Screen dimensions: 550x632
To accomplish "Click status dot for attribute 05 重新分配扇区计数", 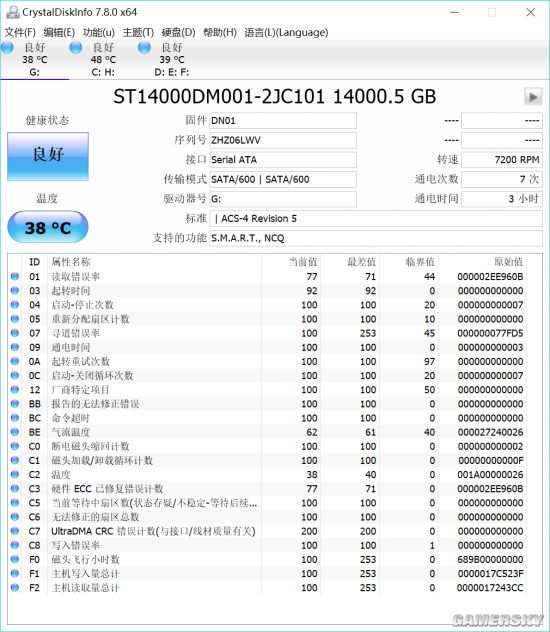I will 15,319.
